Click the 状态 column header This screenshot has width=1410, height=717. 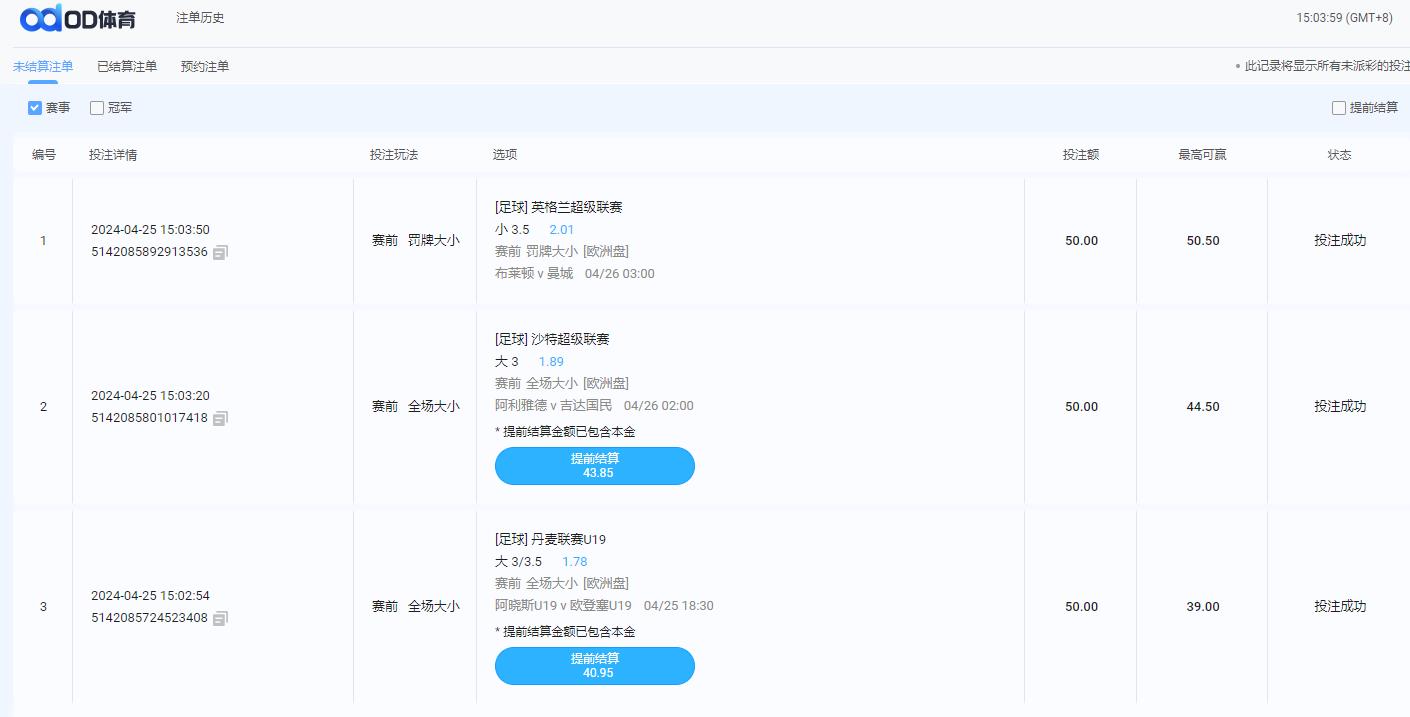1339,155
